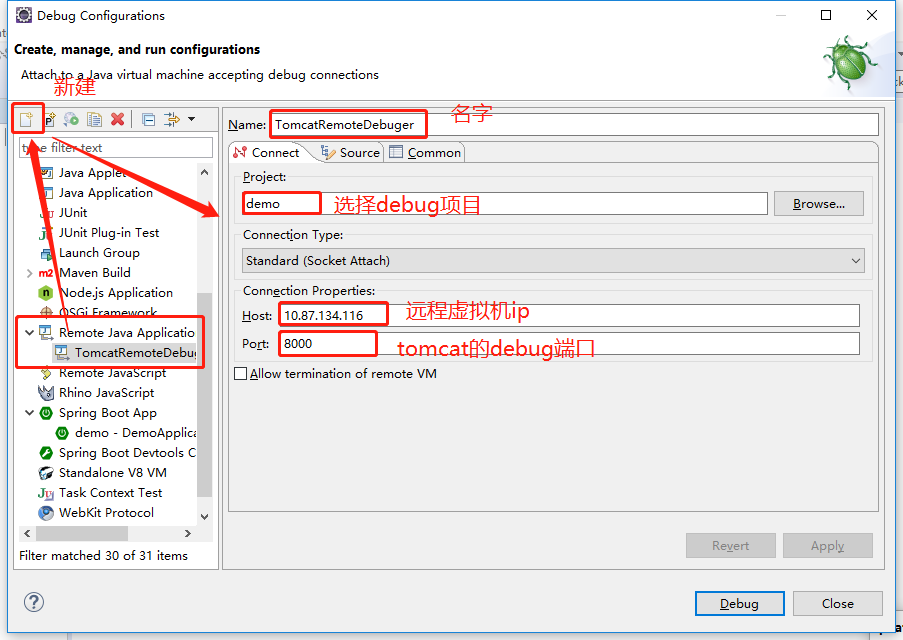Image resolution: width=903 pixels, height=640 pixels.
Task: Switch to the Connect tab
Action: tap(267, 153)
